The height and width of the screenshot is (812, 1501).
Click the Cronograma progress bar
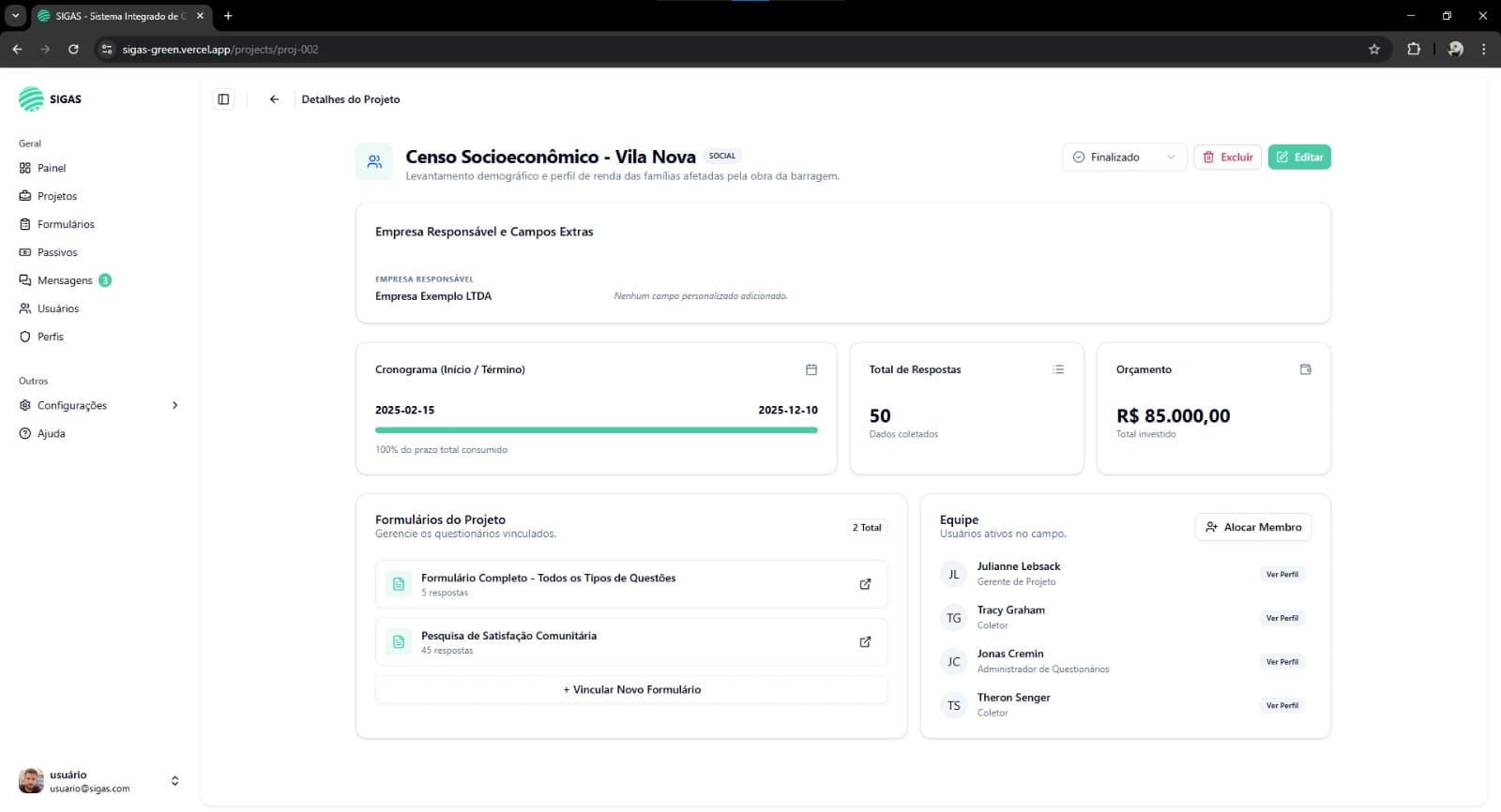[596, 430]
